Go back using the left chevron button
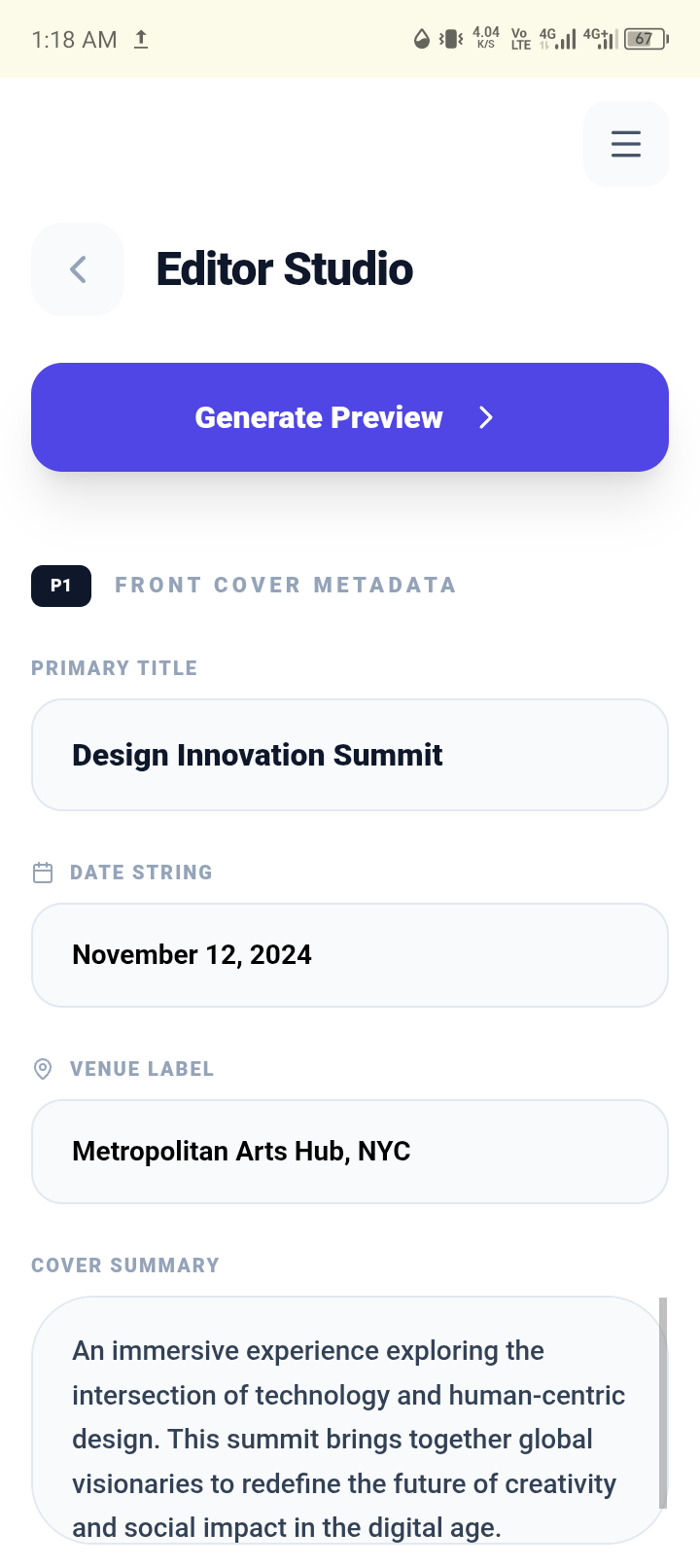This screenshot has width=700, height=1568. pyautogui.click(x=78, y=269)
